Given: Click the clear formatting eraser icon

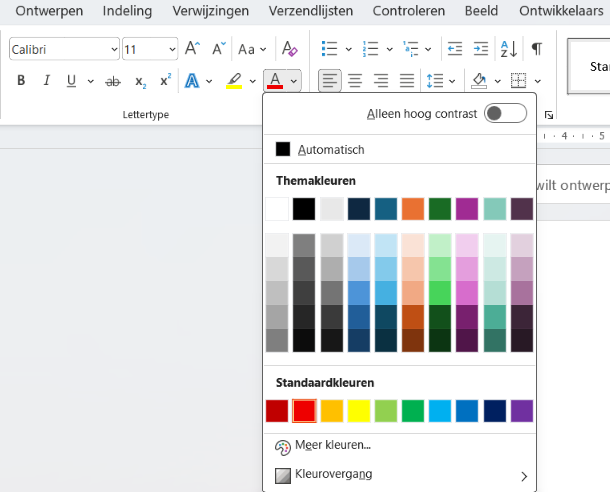Looking at the screenshot, I should 289,49.
